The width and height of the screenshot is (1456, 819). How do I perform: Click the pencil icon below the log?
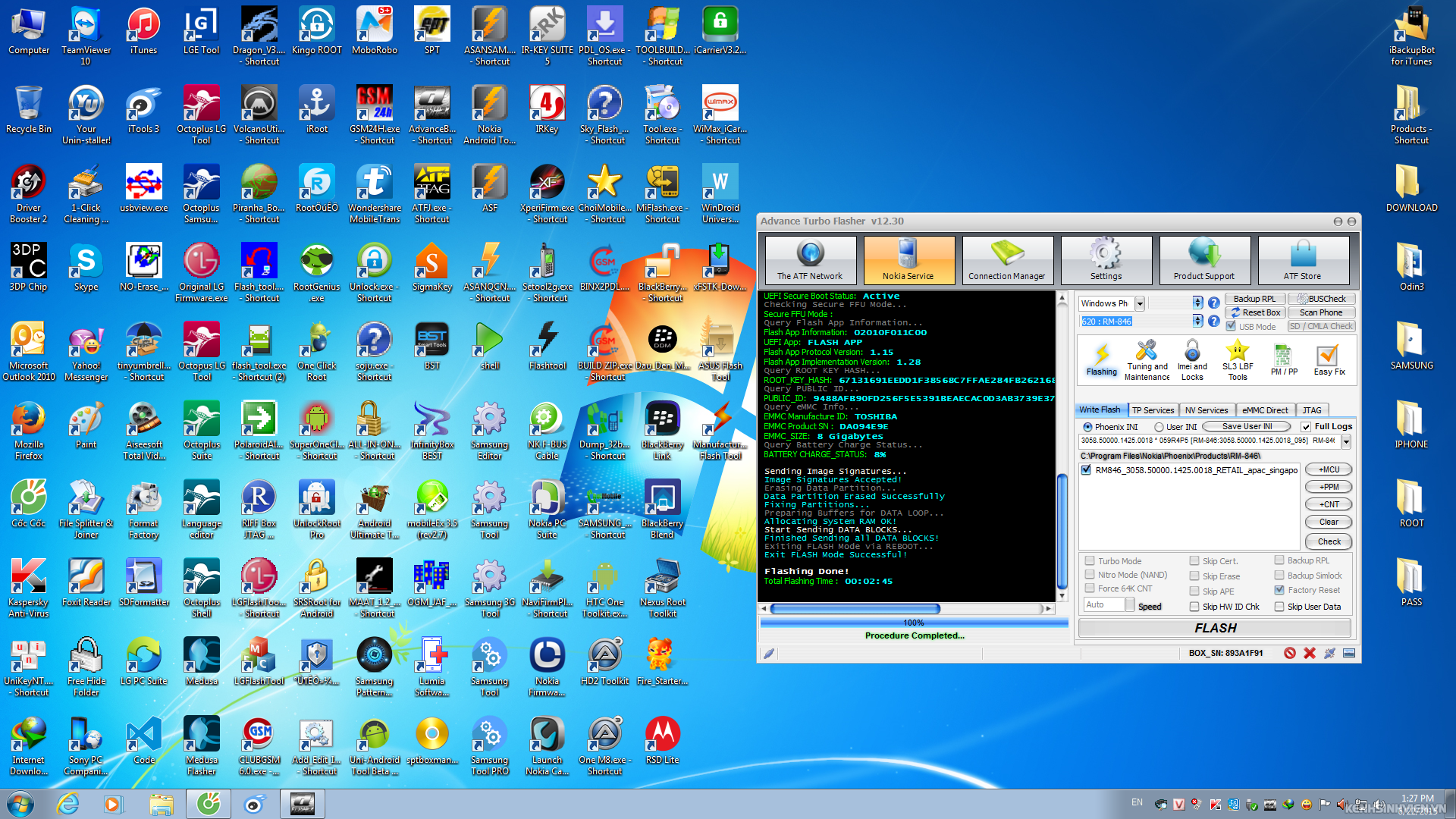tap(769, 653)
